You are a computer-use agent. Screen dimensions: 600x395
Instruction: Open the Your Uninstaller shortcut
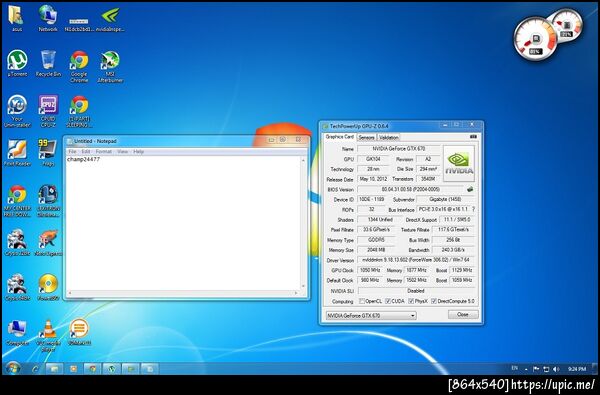17,111
